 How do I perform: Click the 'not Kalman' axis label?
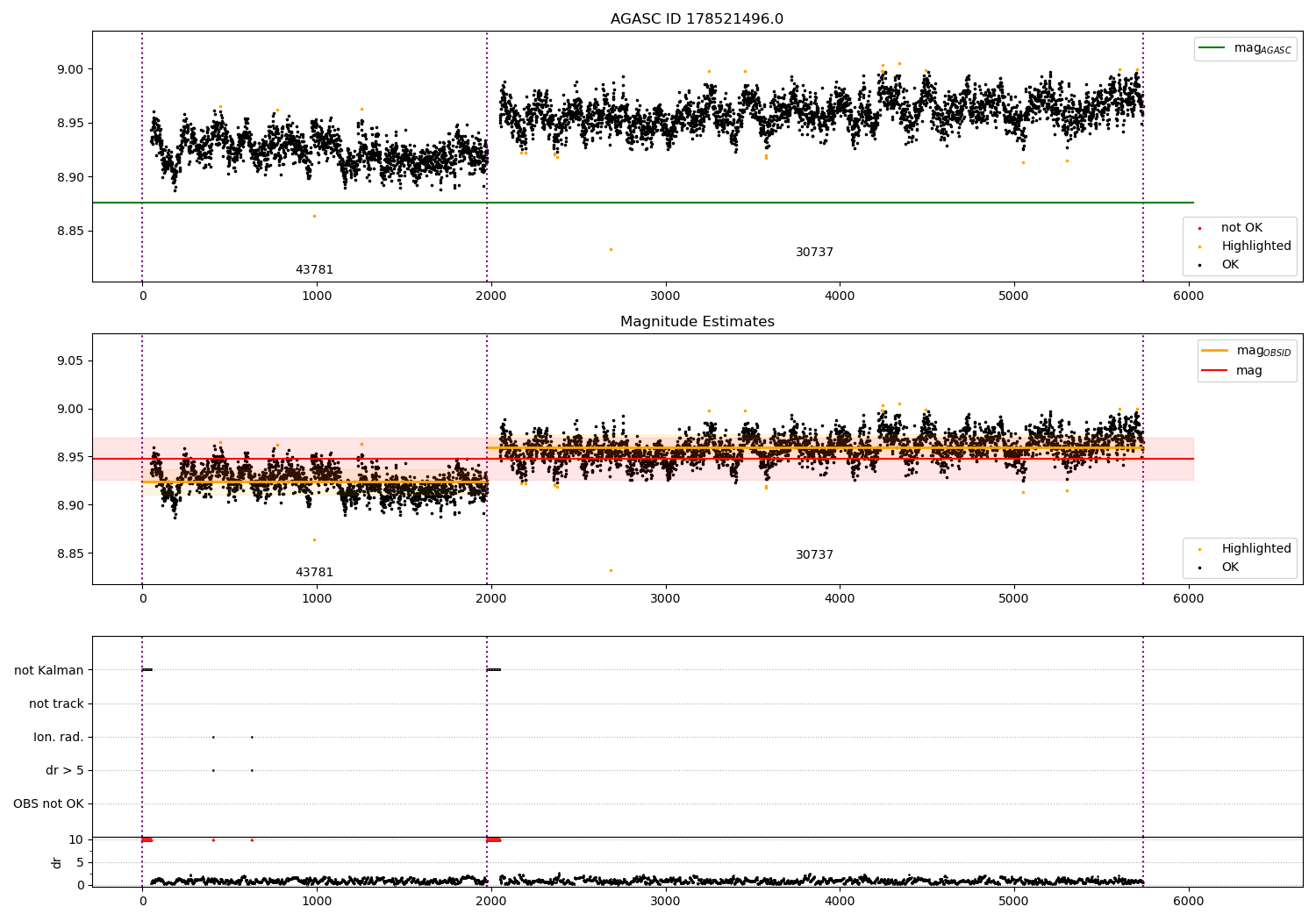click(49, 670)
